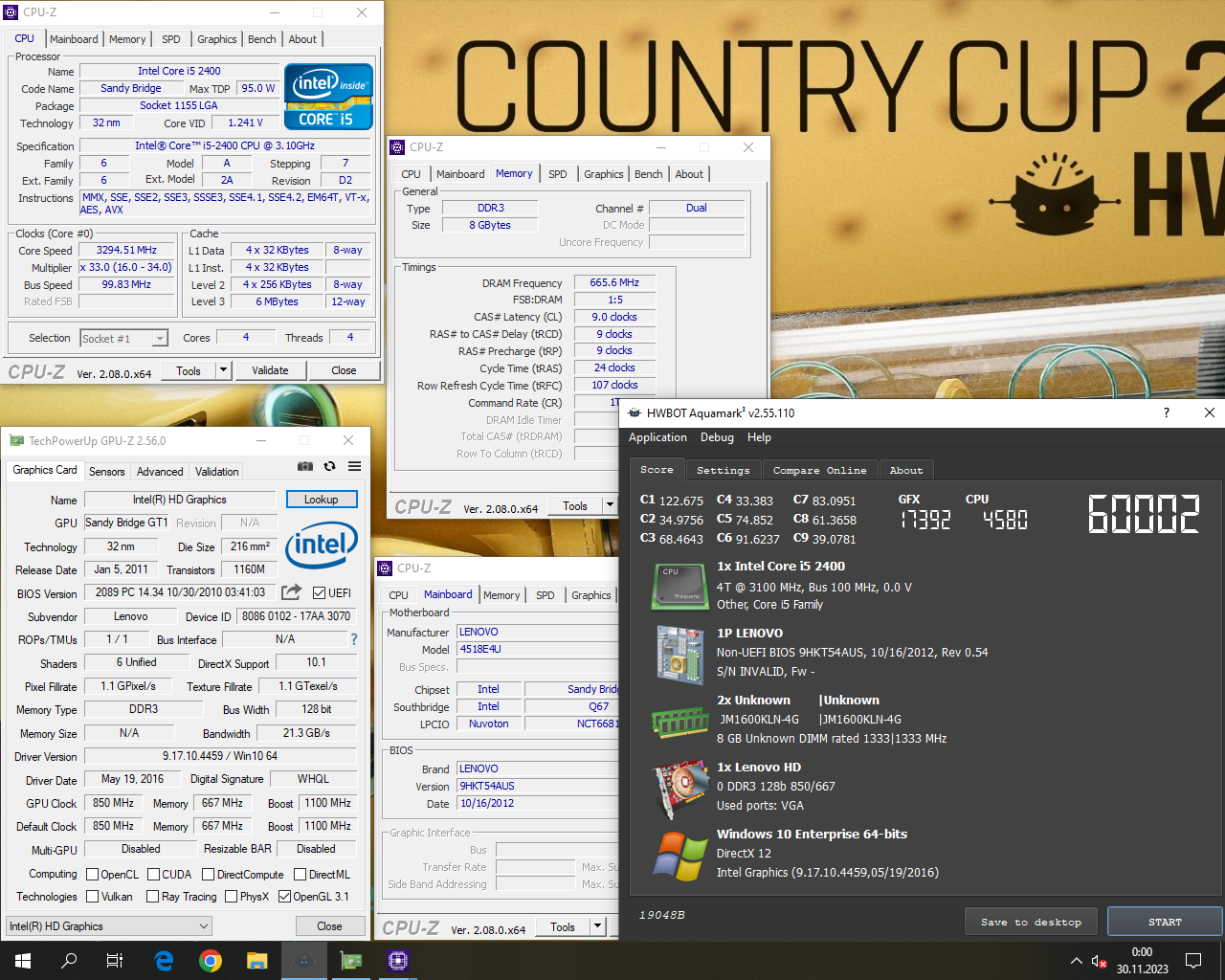Toggle the Ray Tracing checkbox
Image resolution: width=1225 pixels, height=980 pixels.
pyautogui.click(x=152, y=896)
